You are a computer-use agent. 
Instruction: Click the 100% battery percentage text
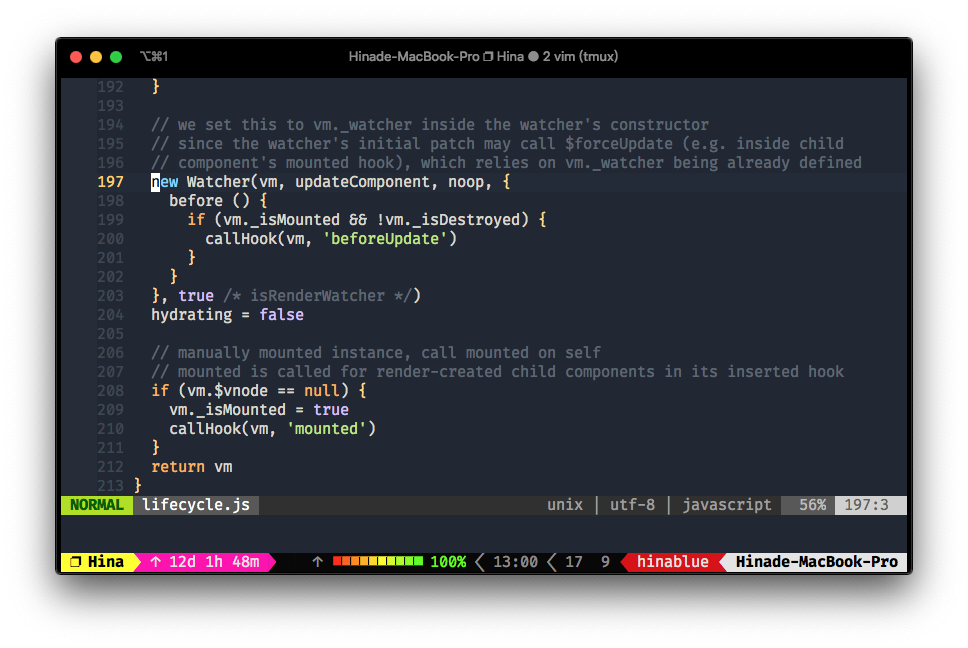[448, 562]
